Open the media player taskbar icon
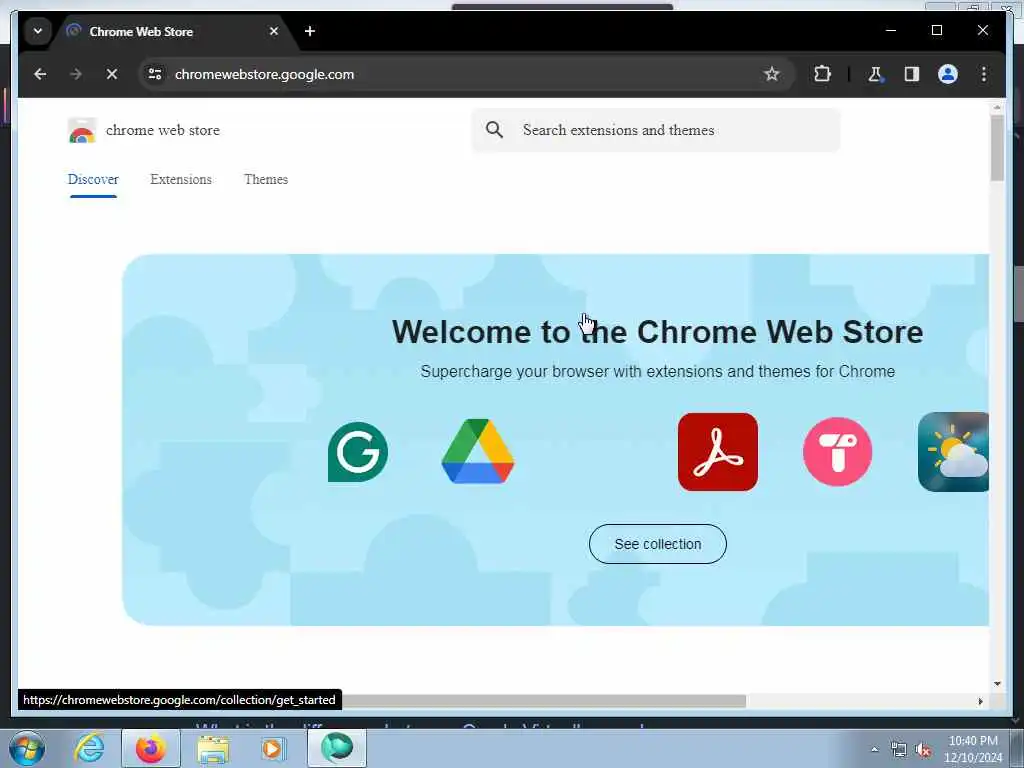Screen dimensions: 1024x768 pos(273,748)
